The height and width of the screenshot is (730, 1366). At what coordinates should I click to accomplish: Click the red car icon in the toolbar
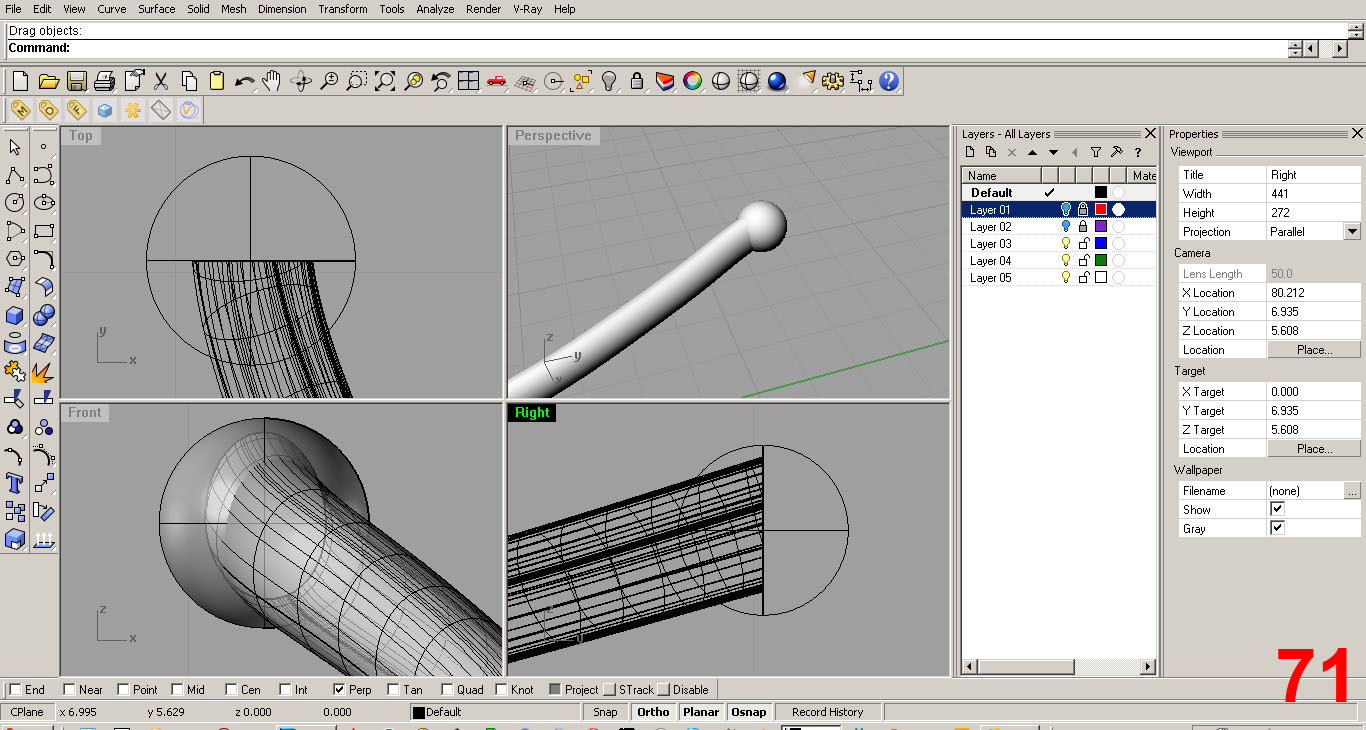coord(497,81)
